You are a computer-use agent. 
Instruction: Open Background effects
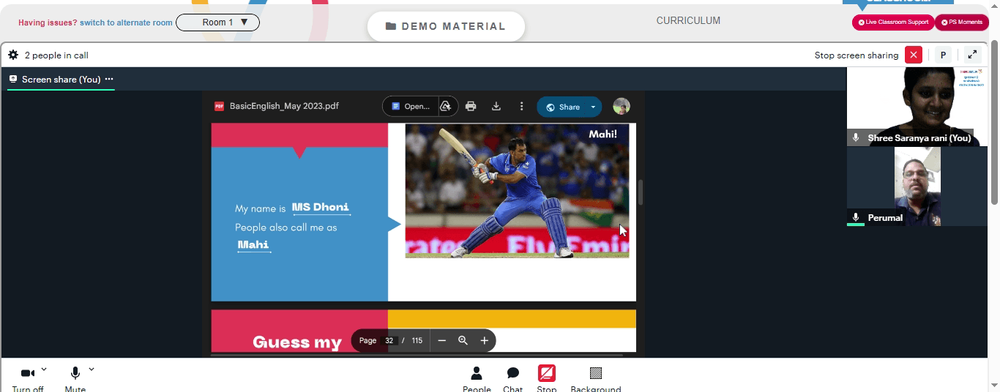tap(596, 379)
